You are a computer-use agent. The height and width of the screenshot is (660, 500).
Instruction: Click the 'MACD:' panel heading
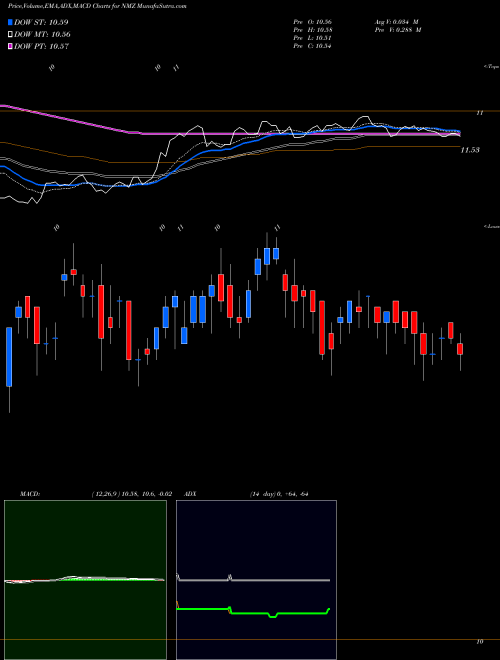30,494
